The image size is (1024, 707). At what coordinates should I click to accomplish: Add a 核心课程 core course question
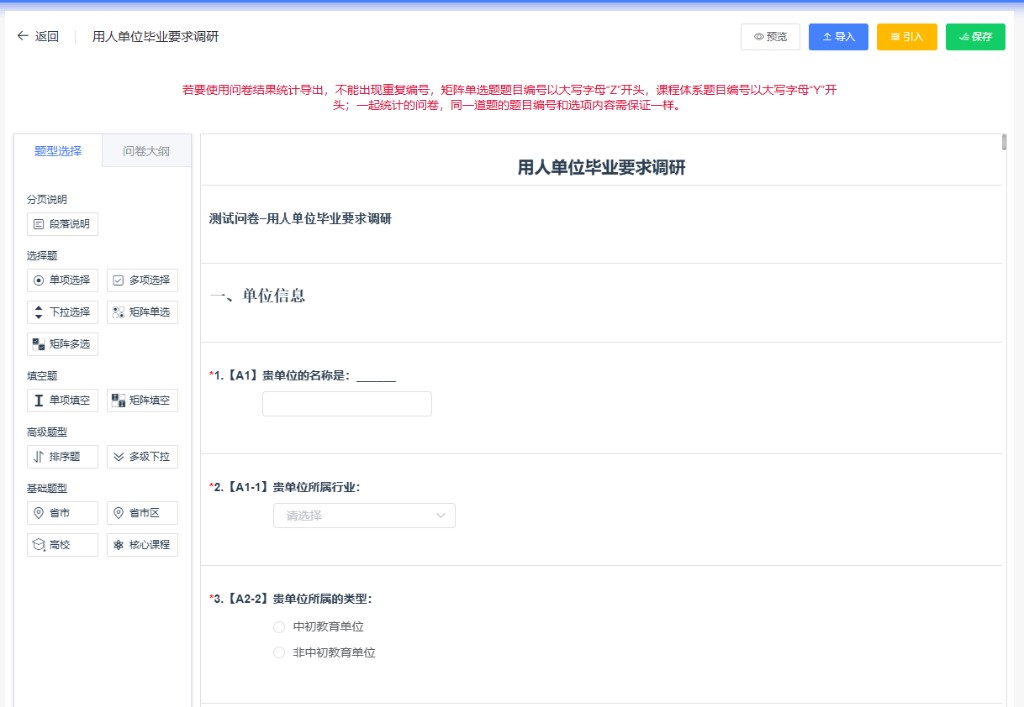pyautogui.click(x=142, y=544)
